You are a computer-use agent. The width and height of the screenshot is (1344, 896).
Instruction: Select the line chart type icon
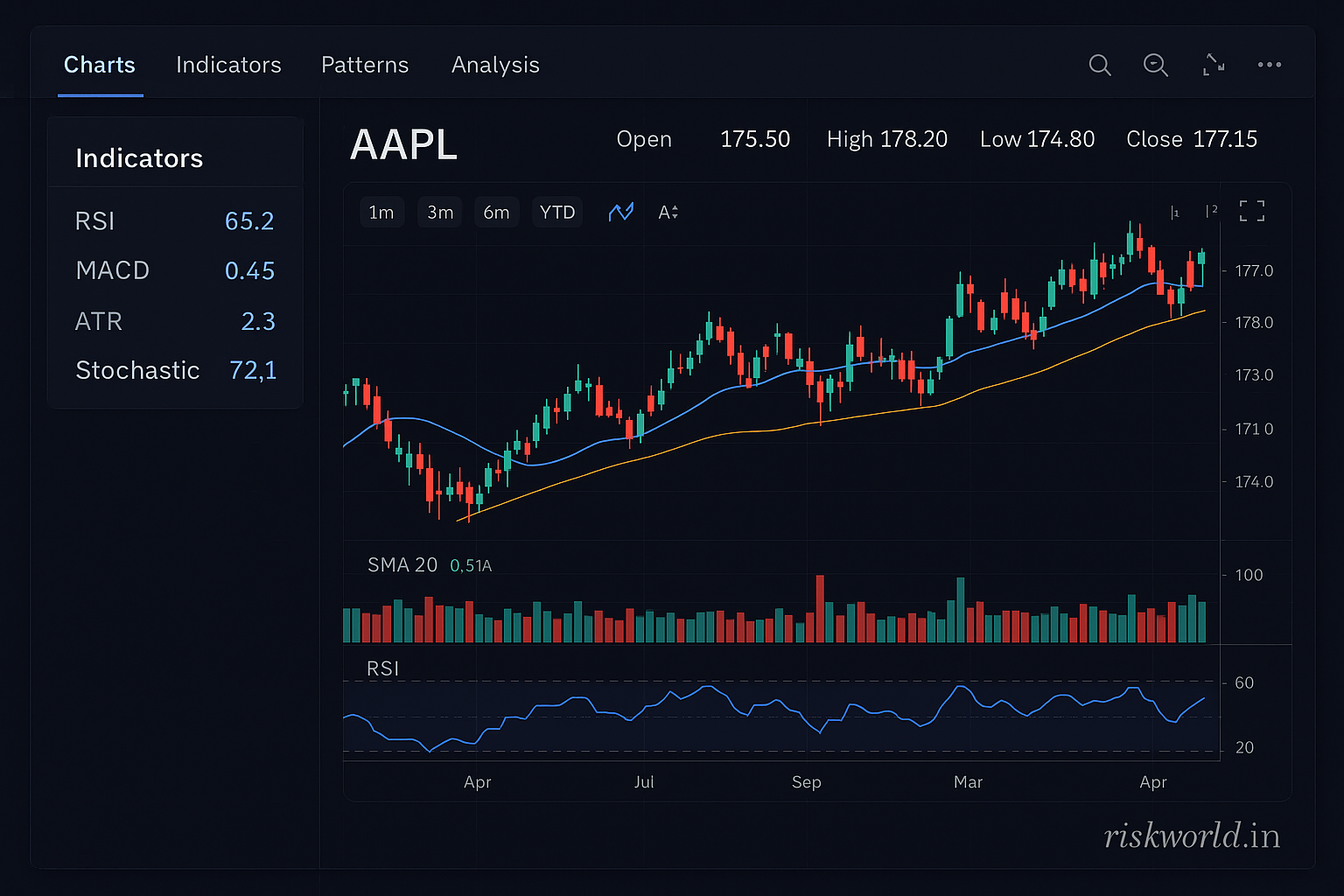coord(620,213)
